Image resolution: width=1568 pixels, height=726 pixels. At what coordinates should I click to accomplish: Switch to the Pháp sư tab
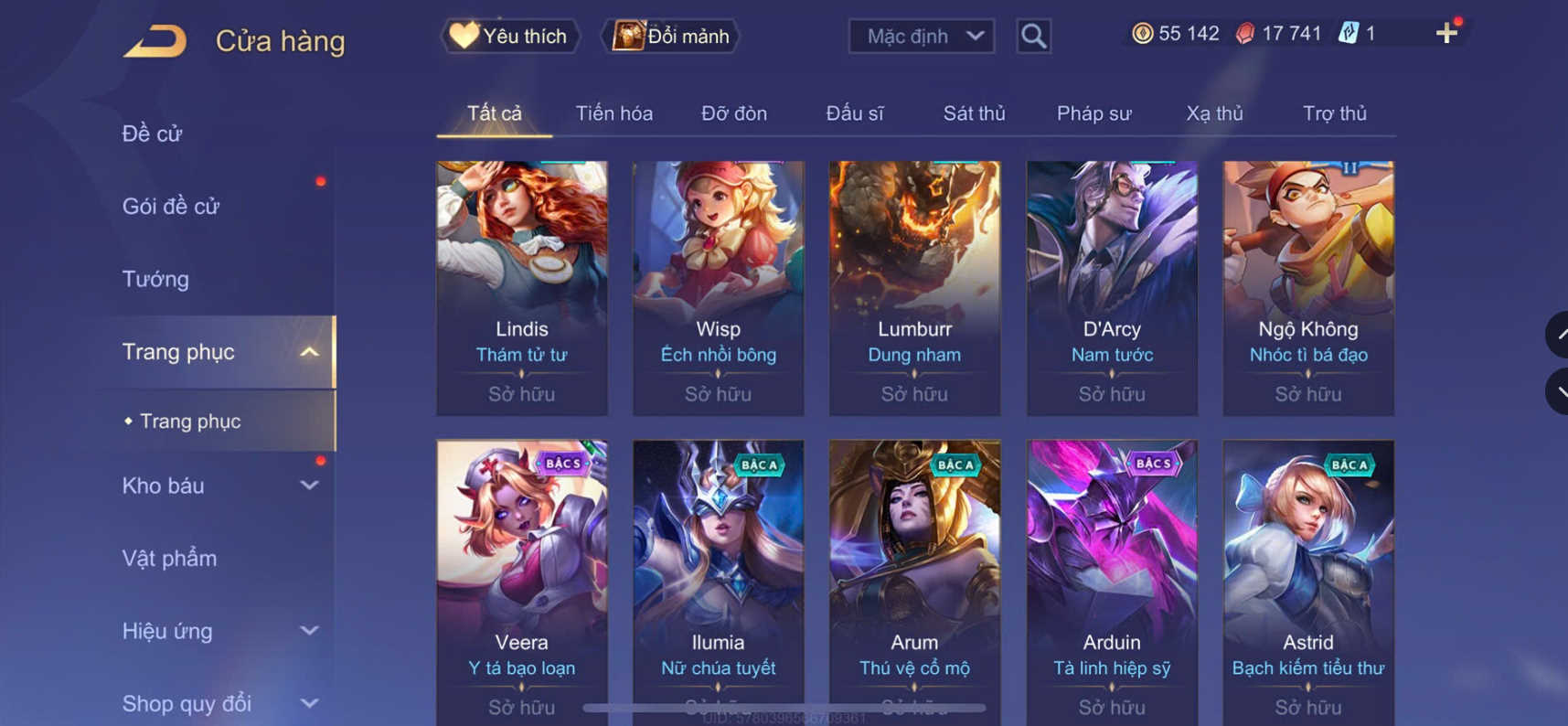(1093, 113)
